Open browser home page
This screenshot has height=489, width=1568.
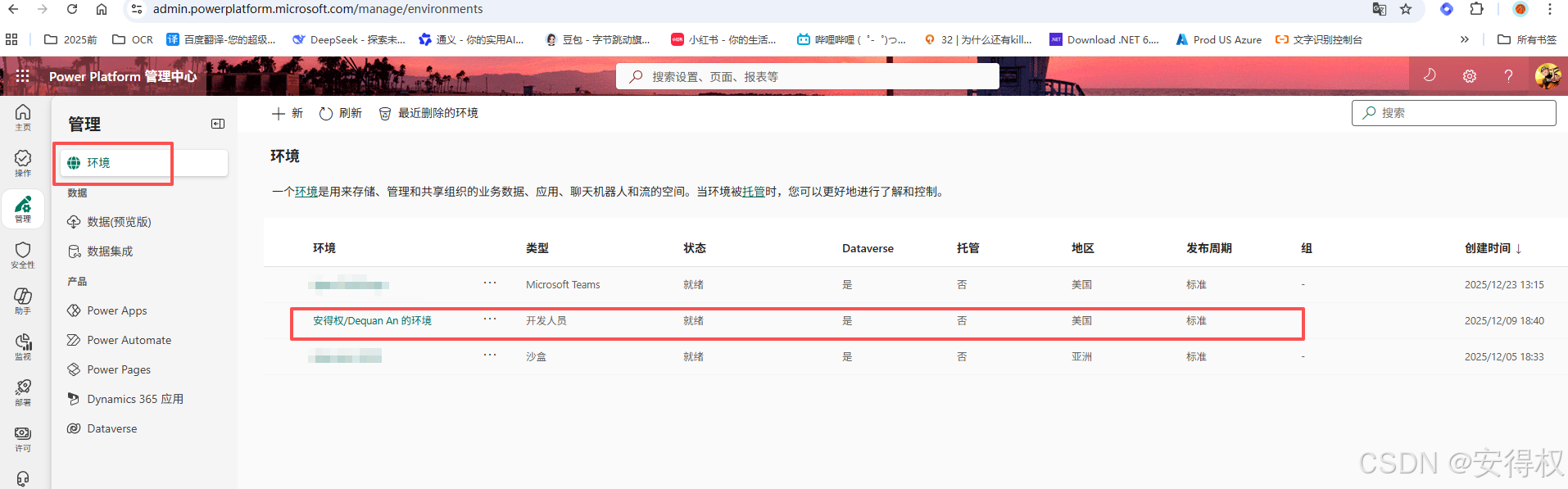[101, 9]
